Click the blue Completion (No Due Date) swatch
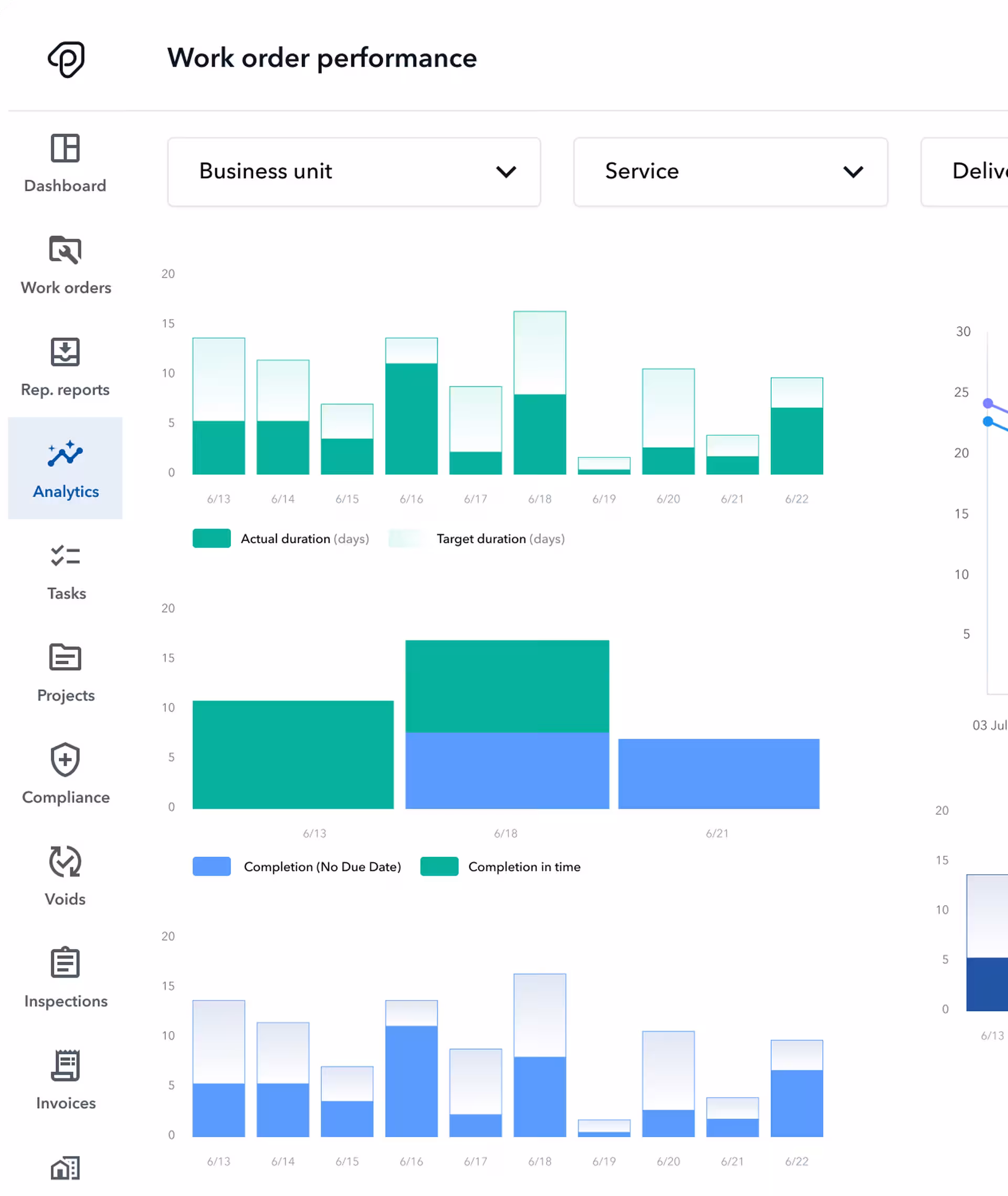 point(212,866)
